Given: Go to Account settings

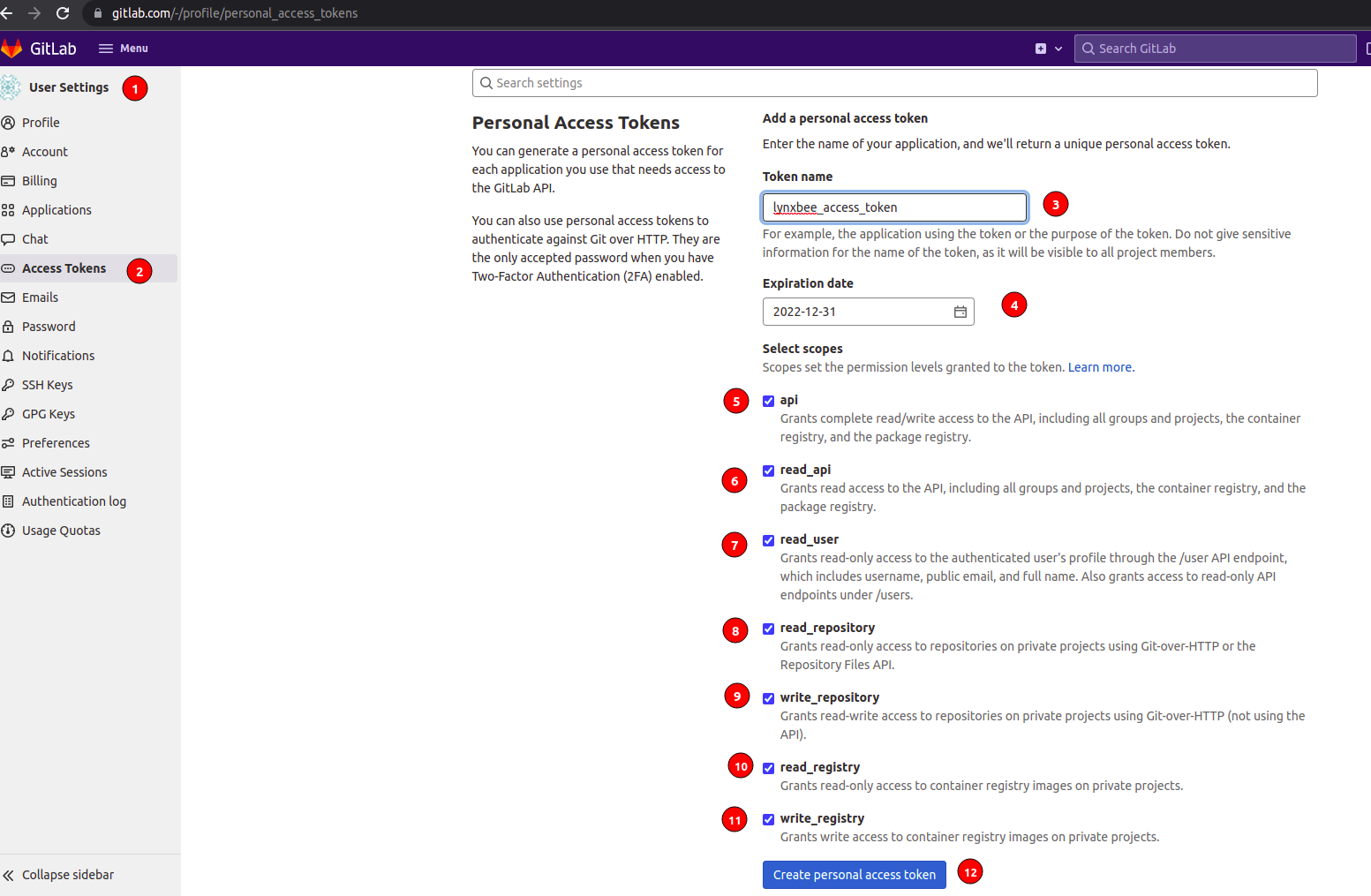Looking at the screenshot, I should [x=45, y=152].
